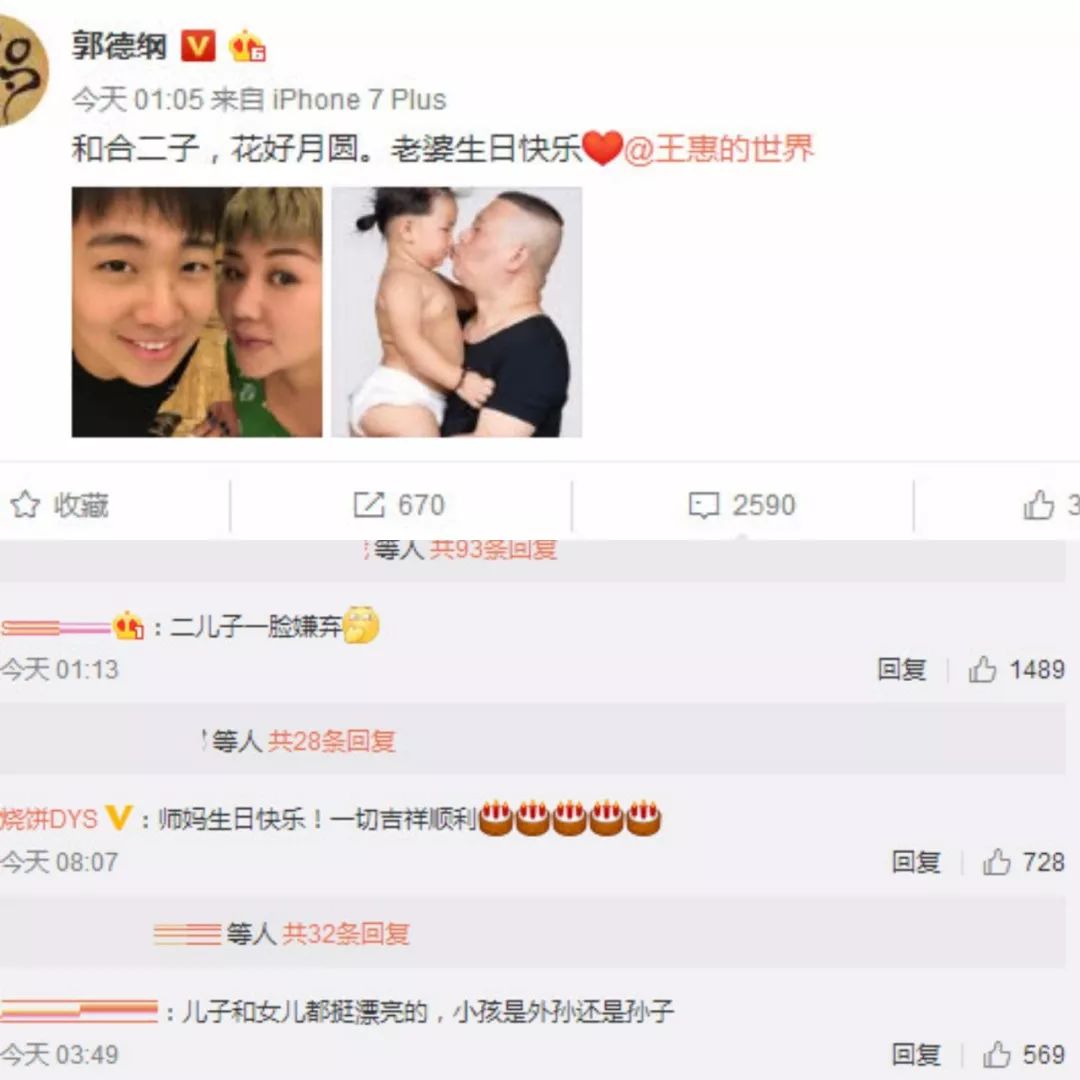Screen dimensions: 1080x1080
Task: Click the orange V verified badge beside 郭德纲
Action: pos(198,46)
